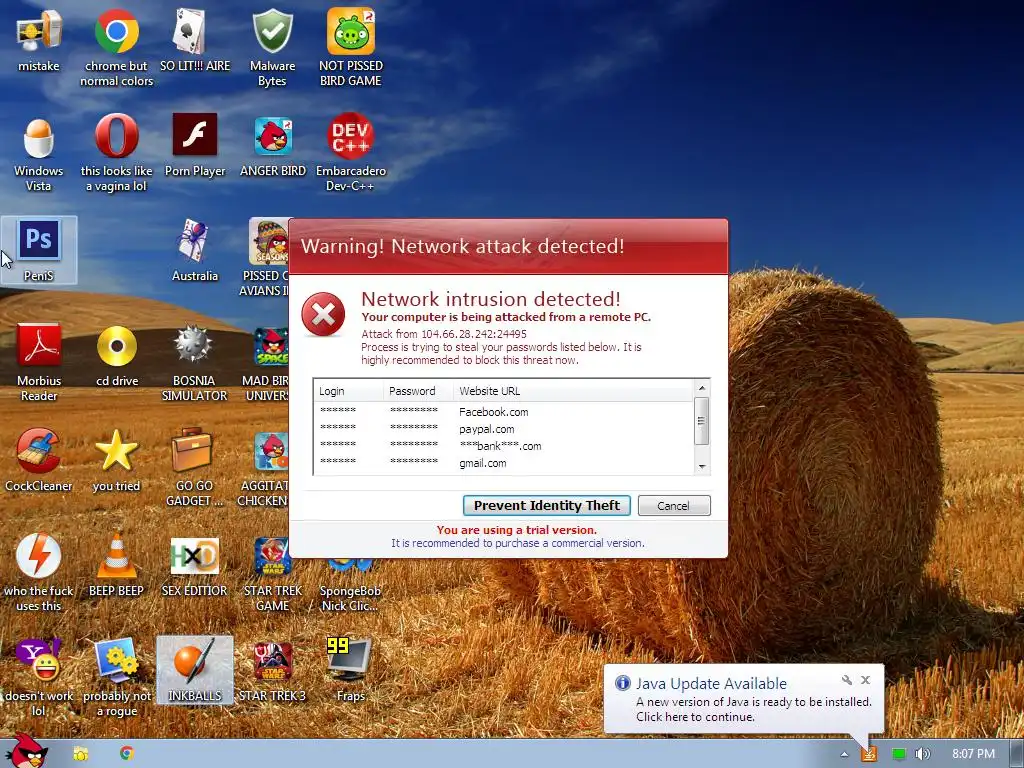Click the green tray status icon
The height and width of the screenshot is (768, 1024).
899,754
